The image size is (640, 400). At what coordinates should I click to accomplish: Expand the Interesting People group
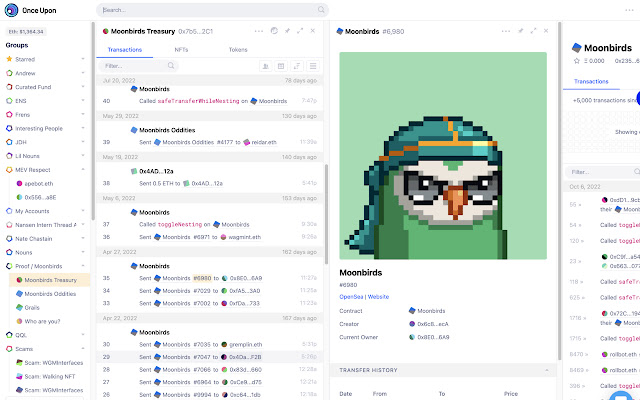point(83,129)
